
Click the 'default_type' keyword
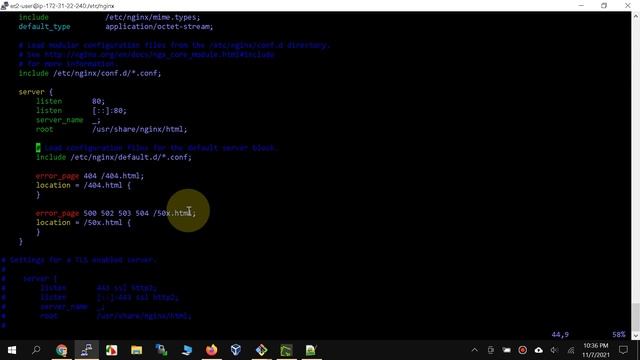click(x=44, y=27)
